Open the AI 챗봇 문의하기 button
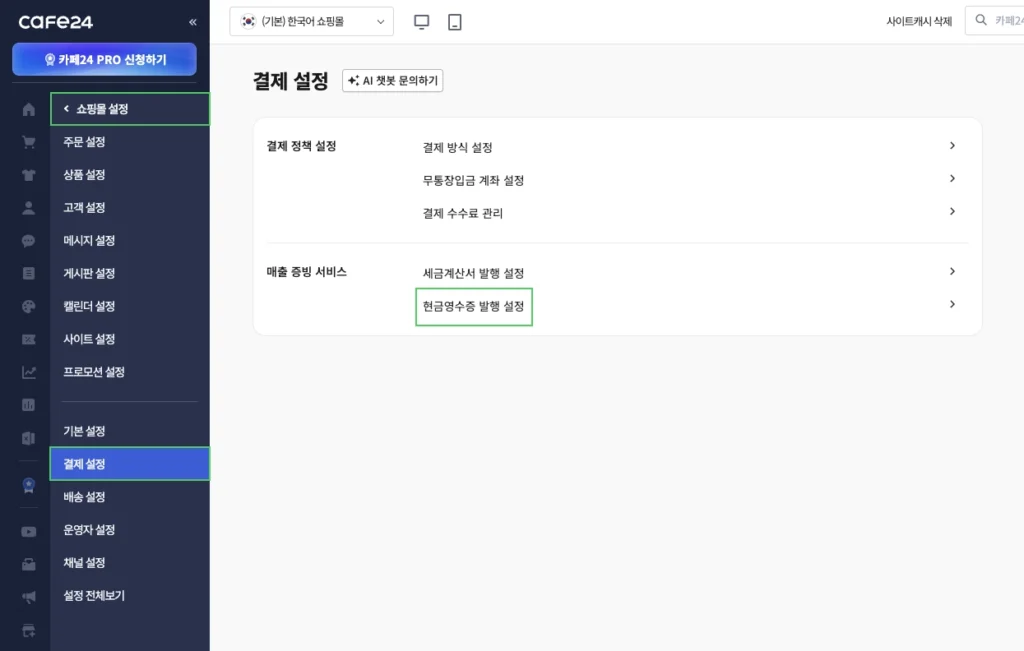Screen dimensions: 1024x651 (392, 81)
